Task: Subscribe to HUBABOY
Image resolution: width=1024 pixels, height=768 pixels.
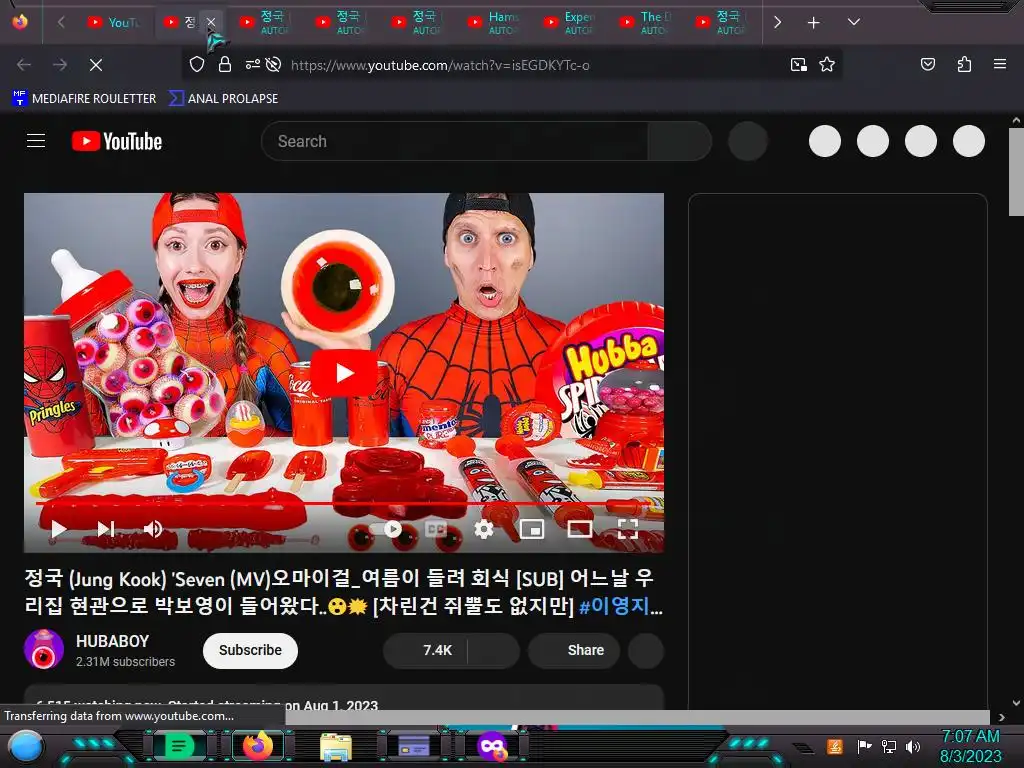Action: click(x=250, y=650)
